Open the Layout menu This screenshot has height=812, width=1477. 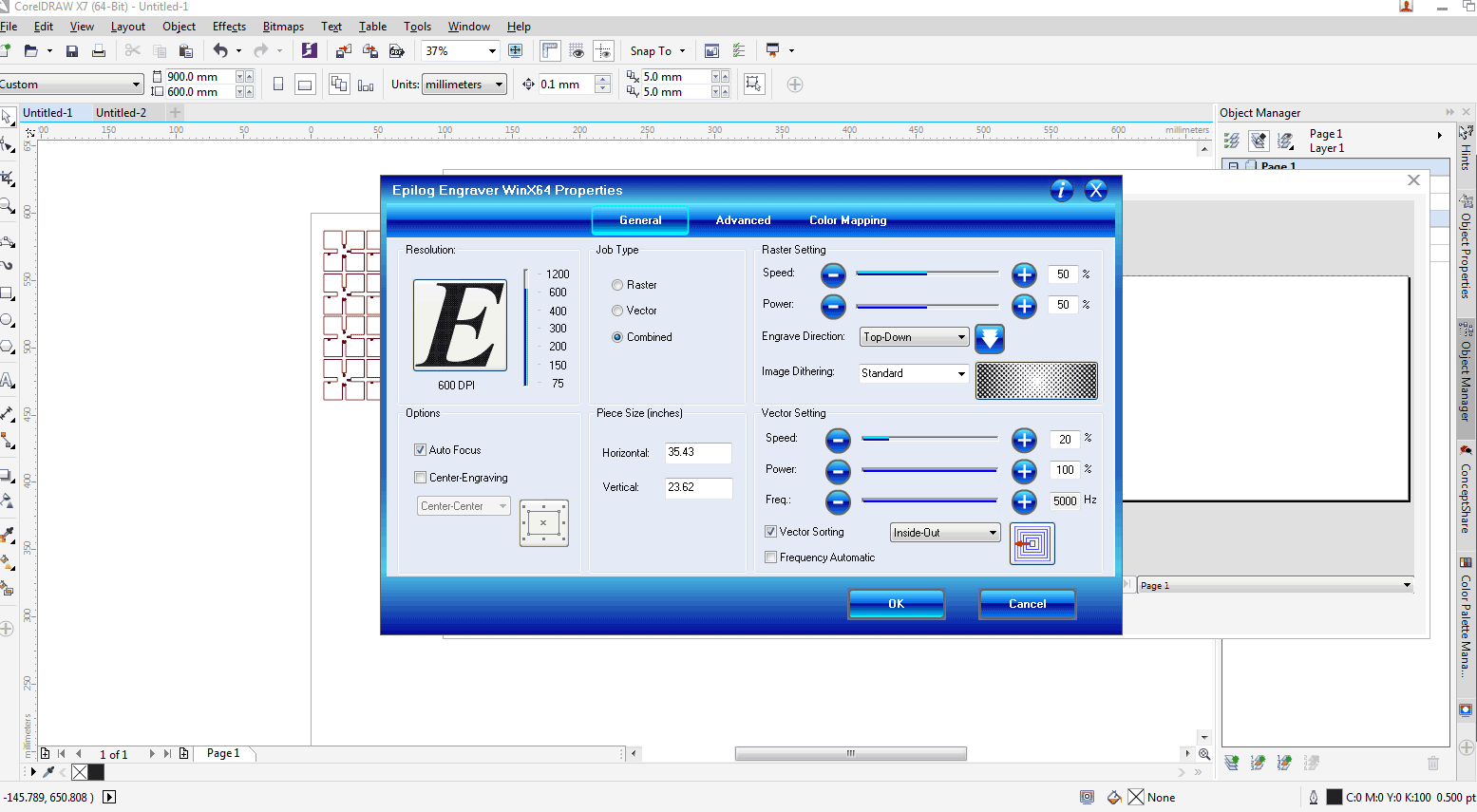128,27
